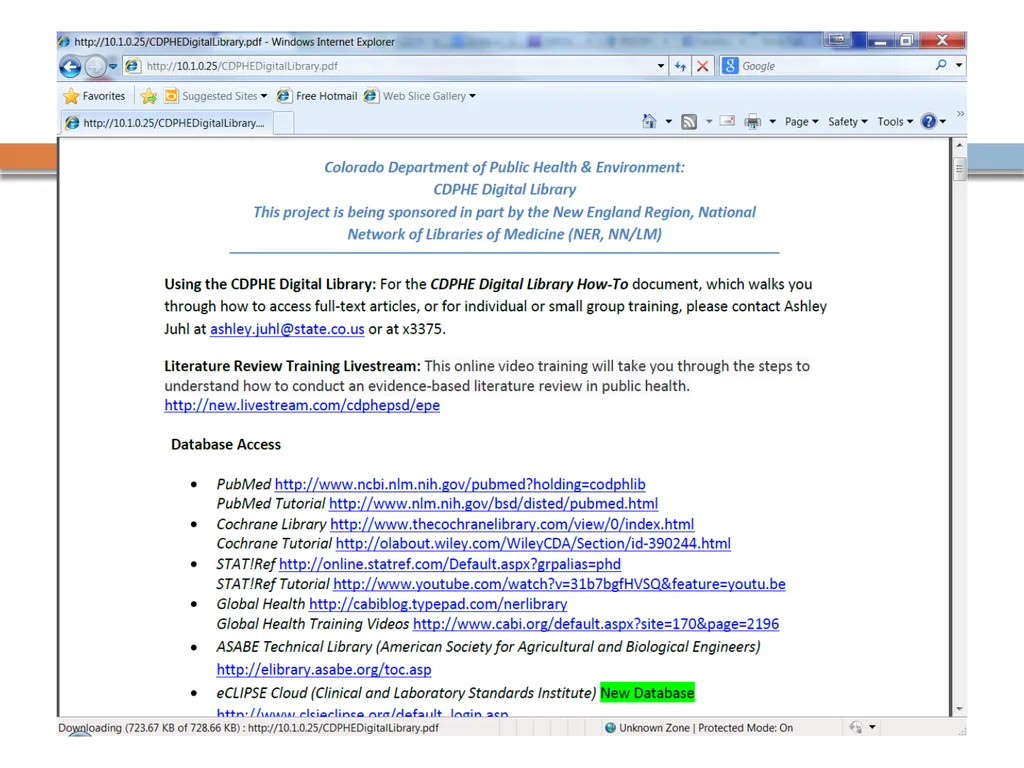Image resolution: width=1024 pixels, height=768 pixels.
Task: Expand the address bar history dropdown
Action: pyautogui.click(x=660, y=66)
